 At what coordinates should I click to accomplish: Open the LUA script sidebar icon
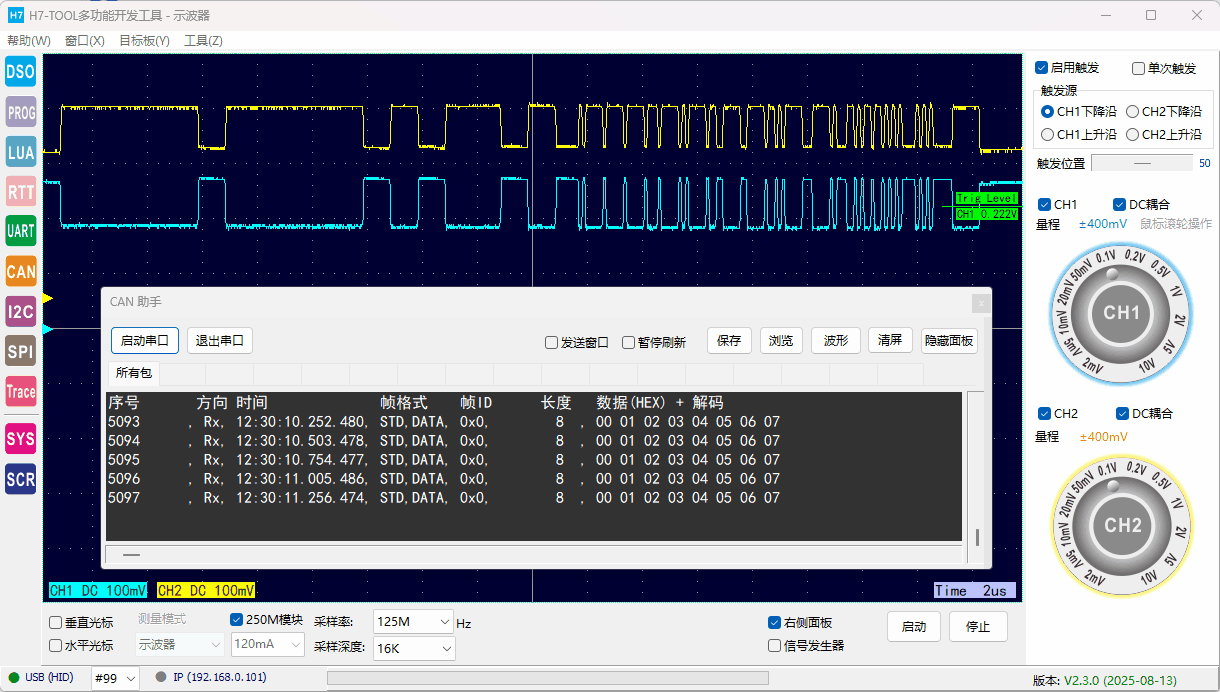click(x=21, y=152)
